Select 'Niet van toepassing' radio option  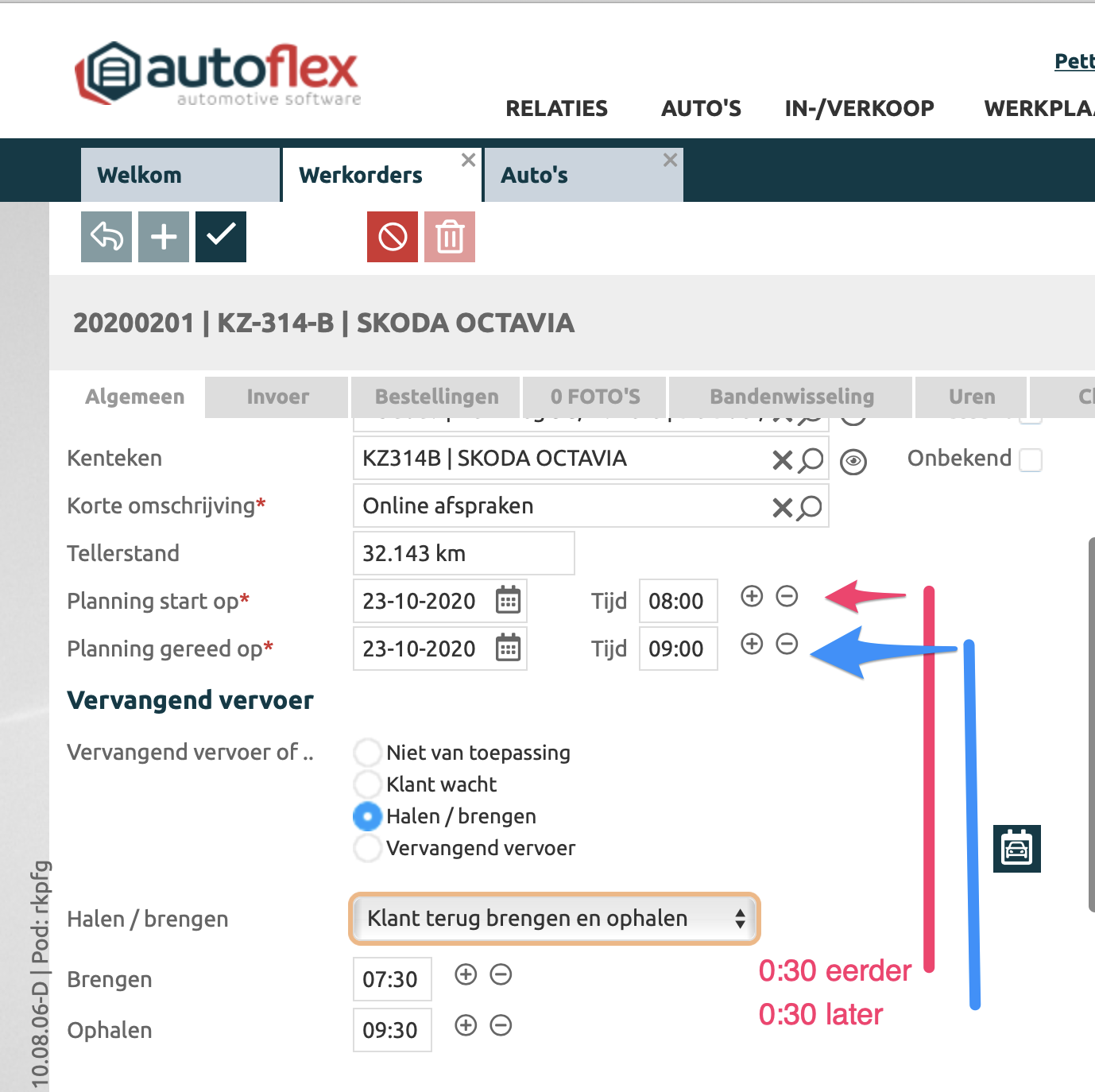pyautogui.click(x=368, y=752)
